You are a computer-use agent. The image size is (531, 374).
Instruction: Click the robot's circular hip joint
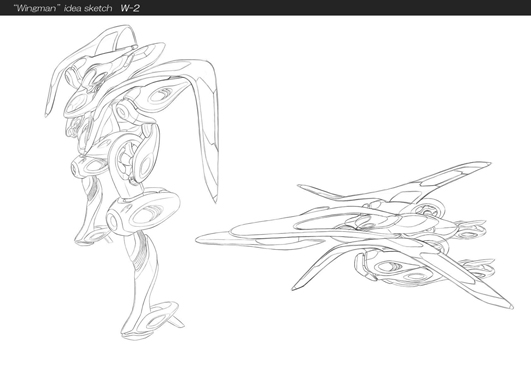pyautogui.click(x=134, y=158)
